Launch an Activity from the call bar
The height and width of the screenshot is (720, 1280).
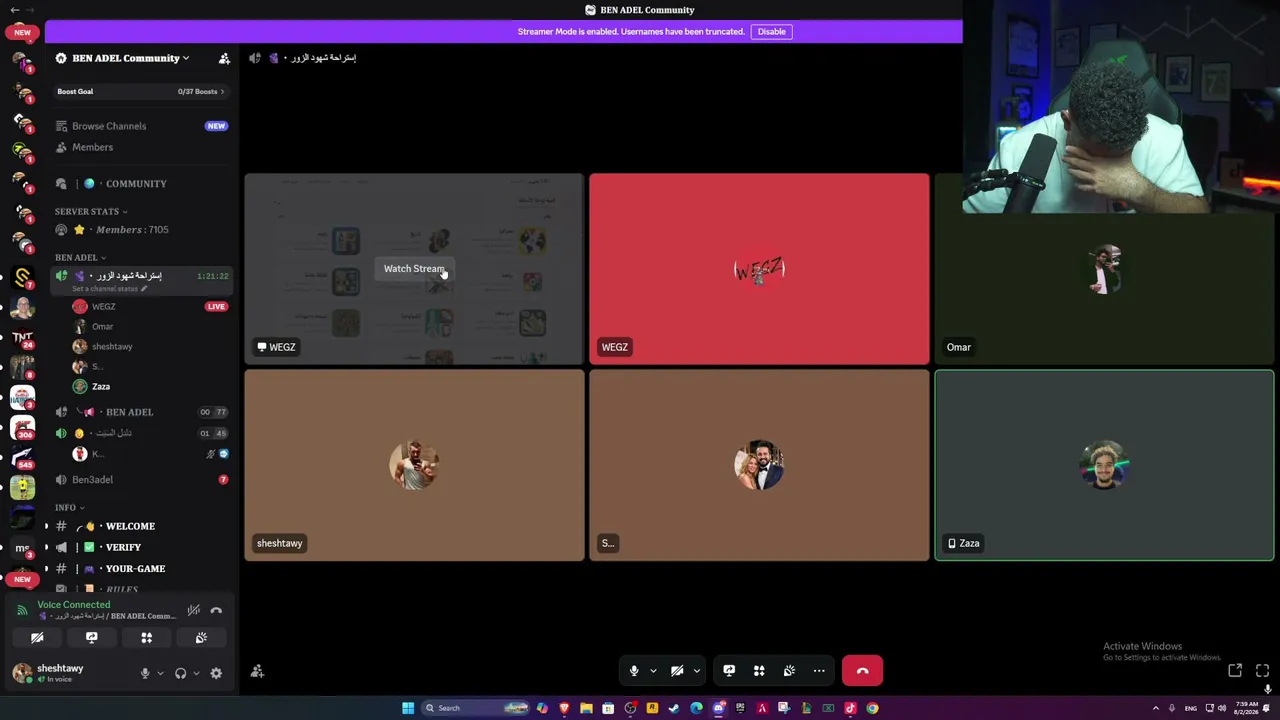[x=759, y=671]
